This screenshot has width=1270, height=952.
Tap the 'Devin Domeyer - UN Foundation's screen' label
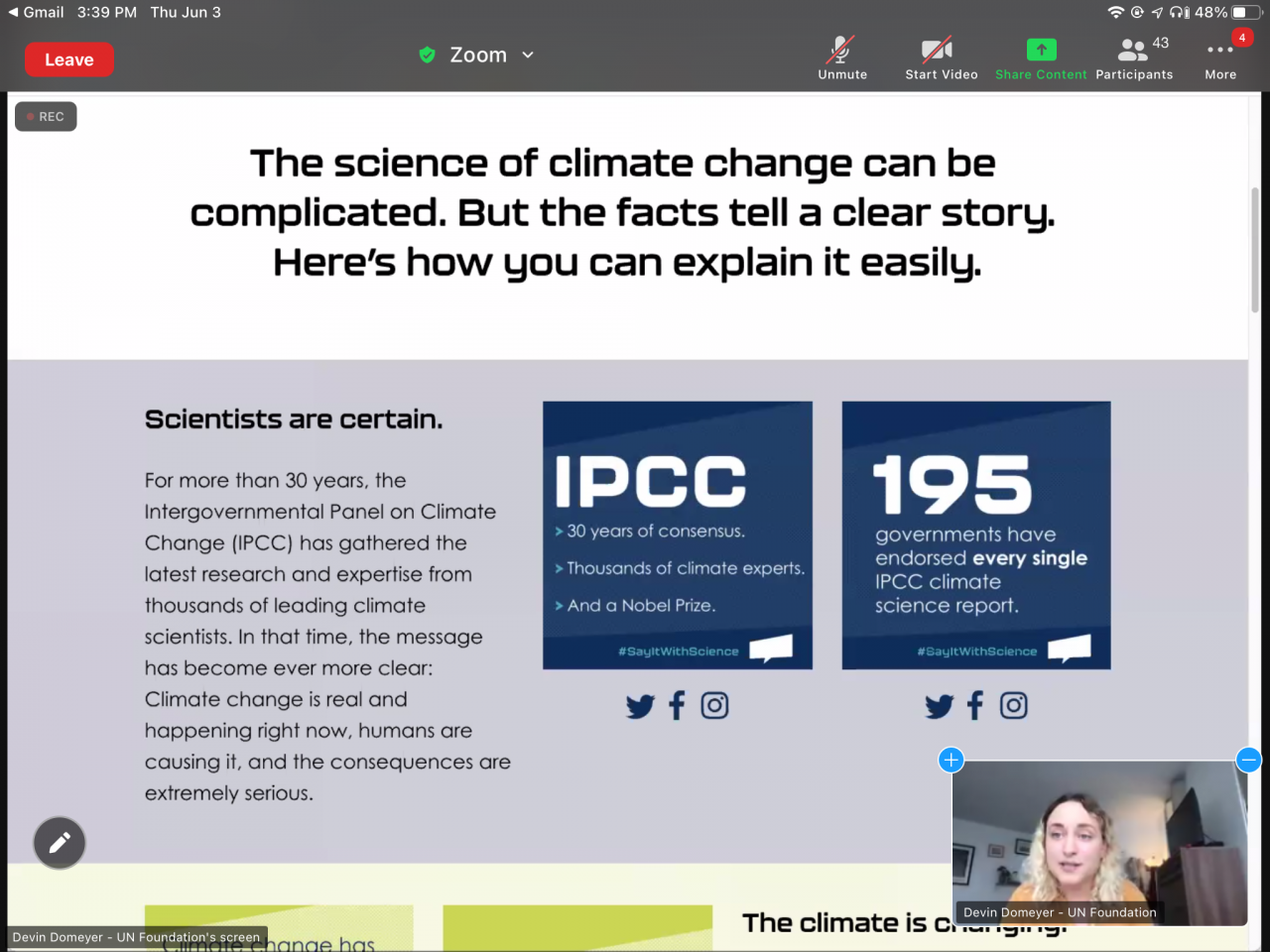coord(136,937)
